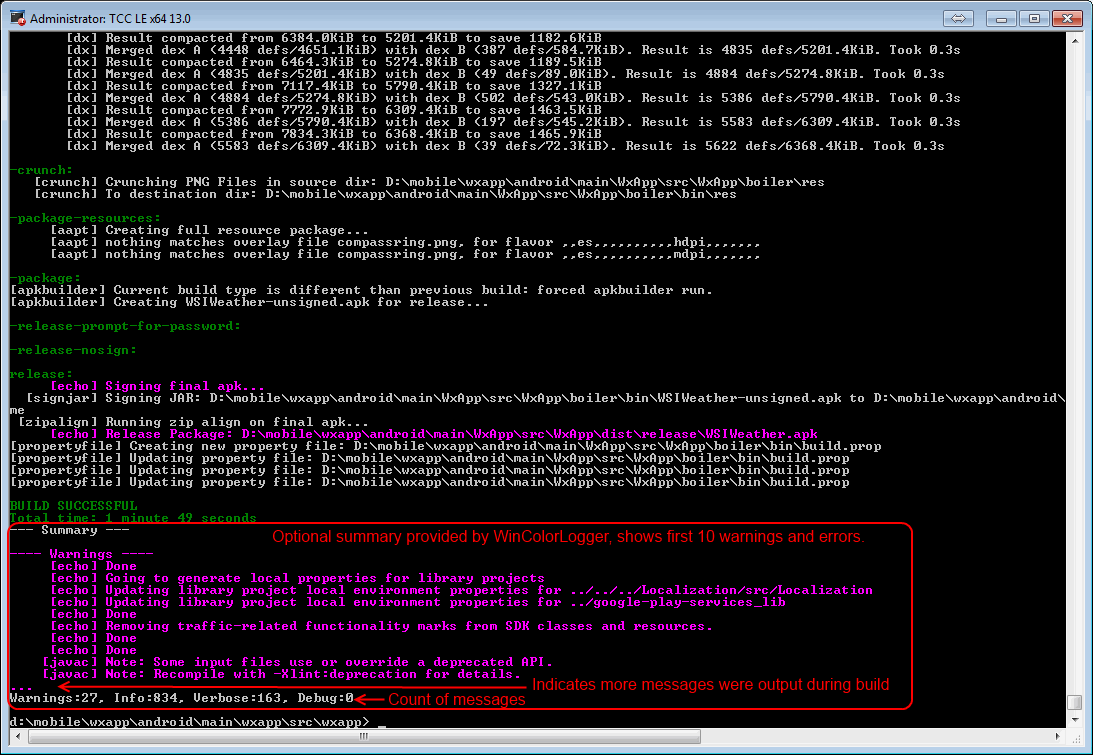
Task: Click the '-release-prompt-for-password:' label
Action: [125, 326]
